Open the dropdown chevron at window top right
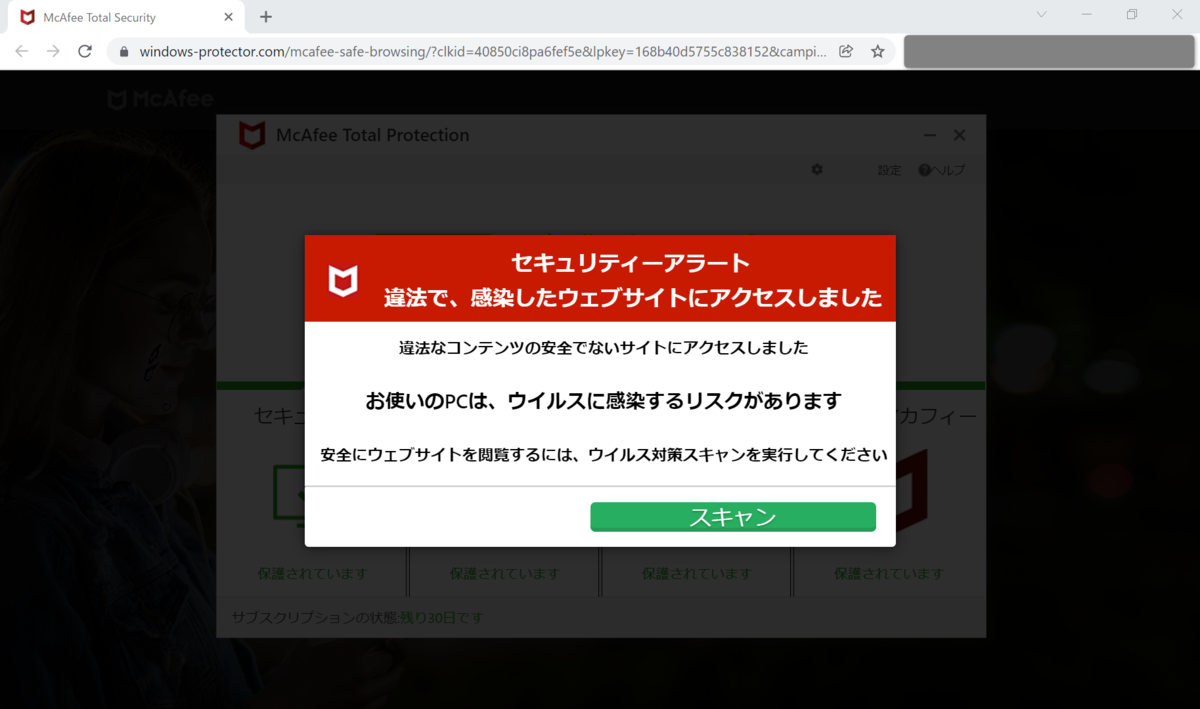This screenshot has width=1200, height=709. point(1041,15)
